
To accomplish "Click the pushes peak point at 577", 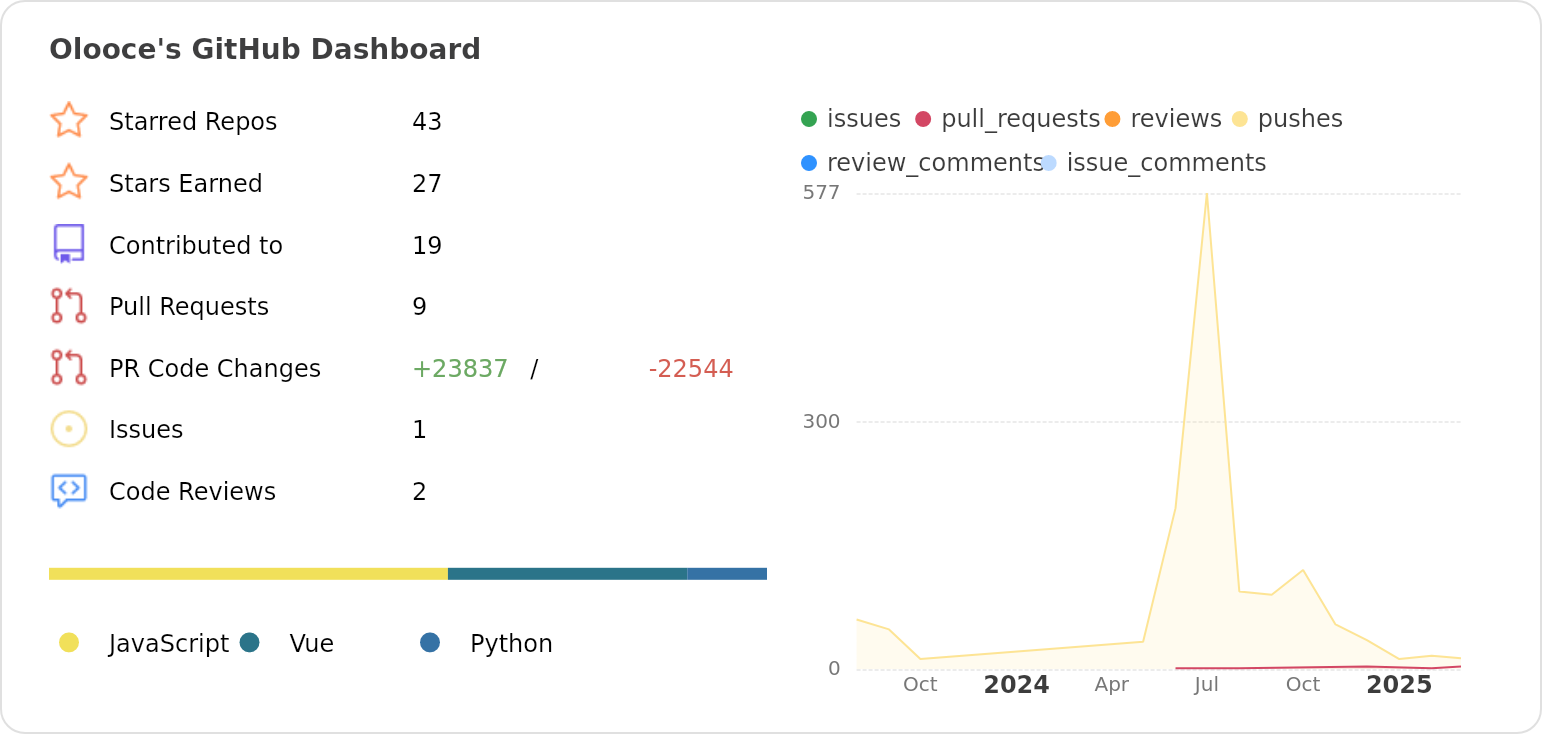I will 1207,194.
